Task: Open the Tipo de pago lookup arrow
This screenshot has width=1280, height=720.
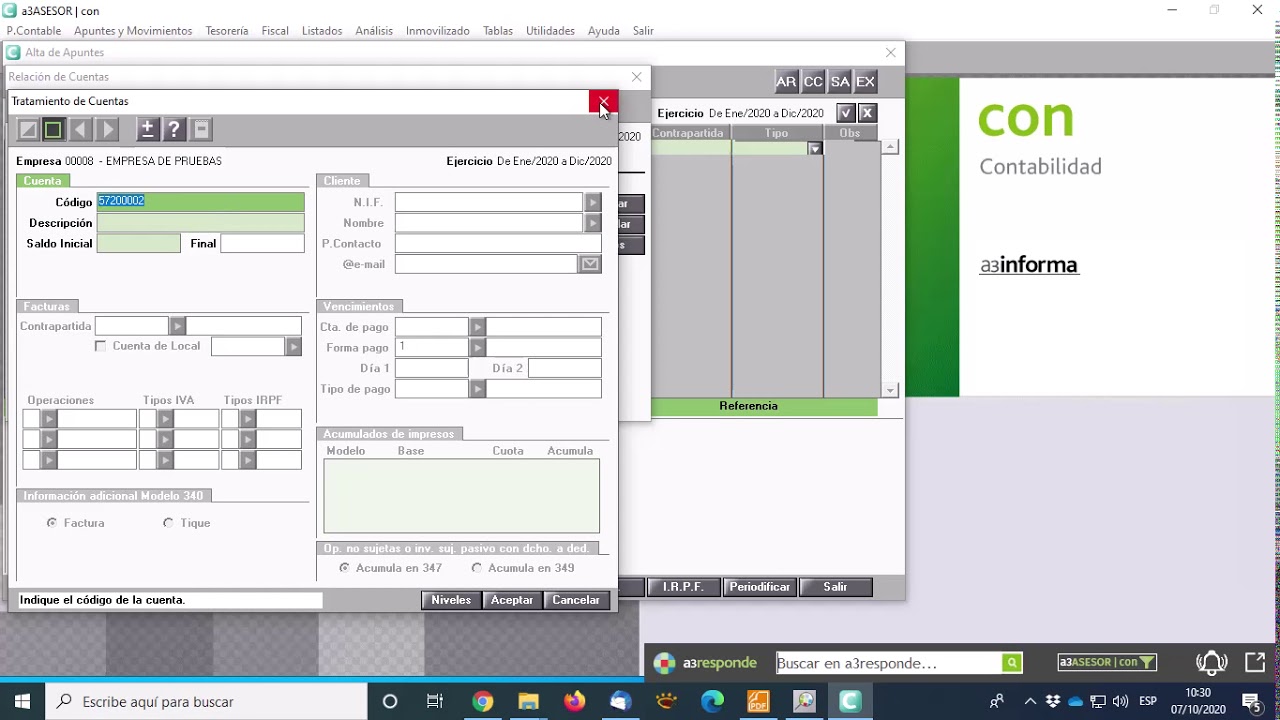Action: (477, 389)
